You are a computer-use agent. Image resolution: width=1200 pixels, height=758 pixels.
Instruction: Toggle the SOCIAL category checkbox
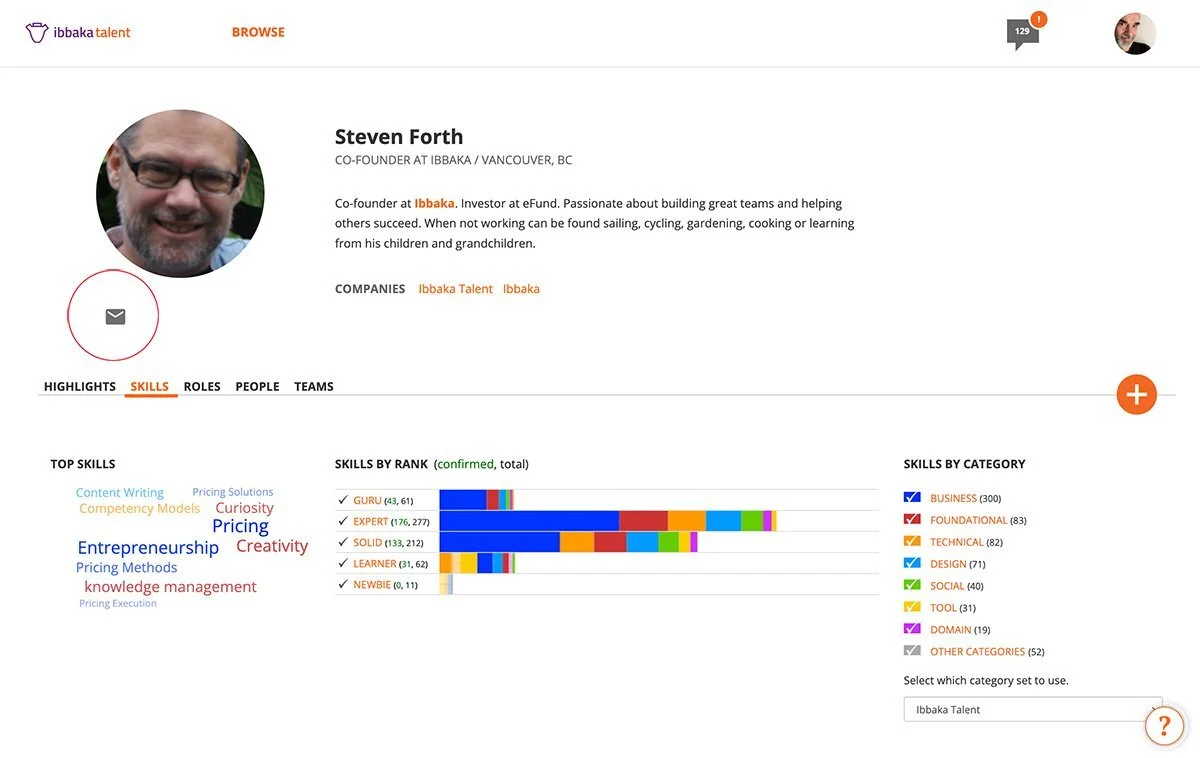point(912,585)
